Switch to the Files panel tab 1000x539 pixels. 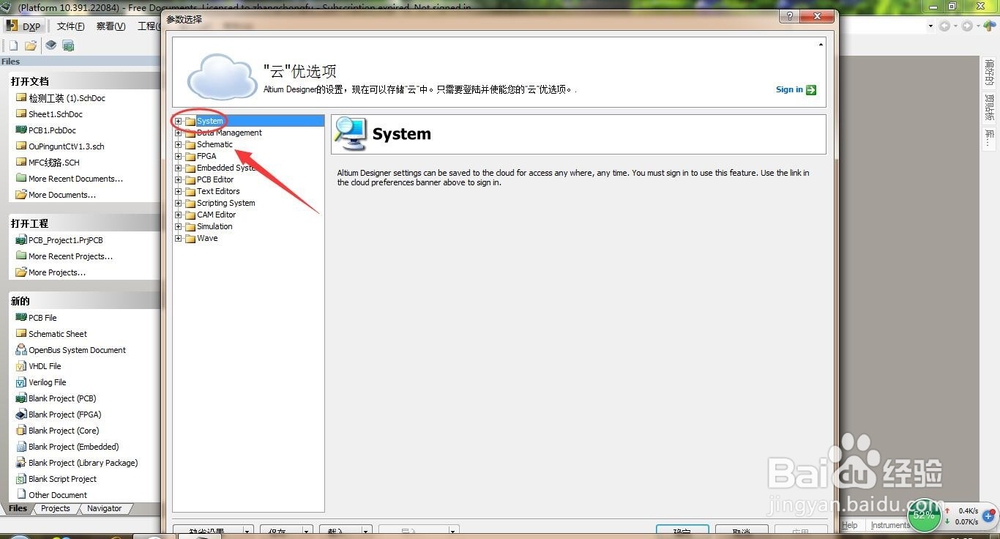pyautogui.click(x=18, y=508)
